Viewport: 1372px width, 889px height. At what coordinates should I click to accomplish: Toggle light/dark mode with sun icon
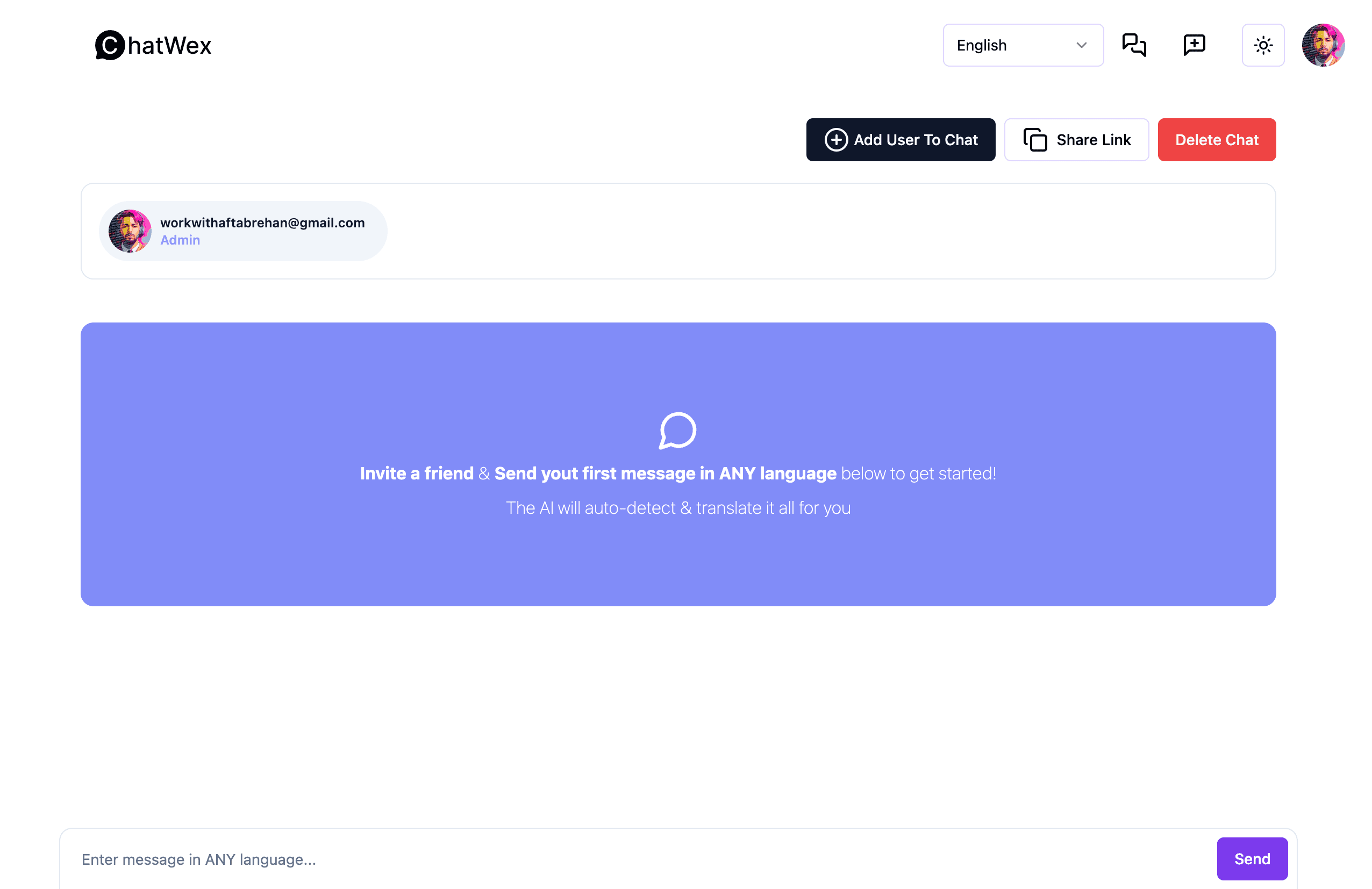(1264, 44)
